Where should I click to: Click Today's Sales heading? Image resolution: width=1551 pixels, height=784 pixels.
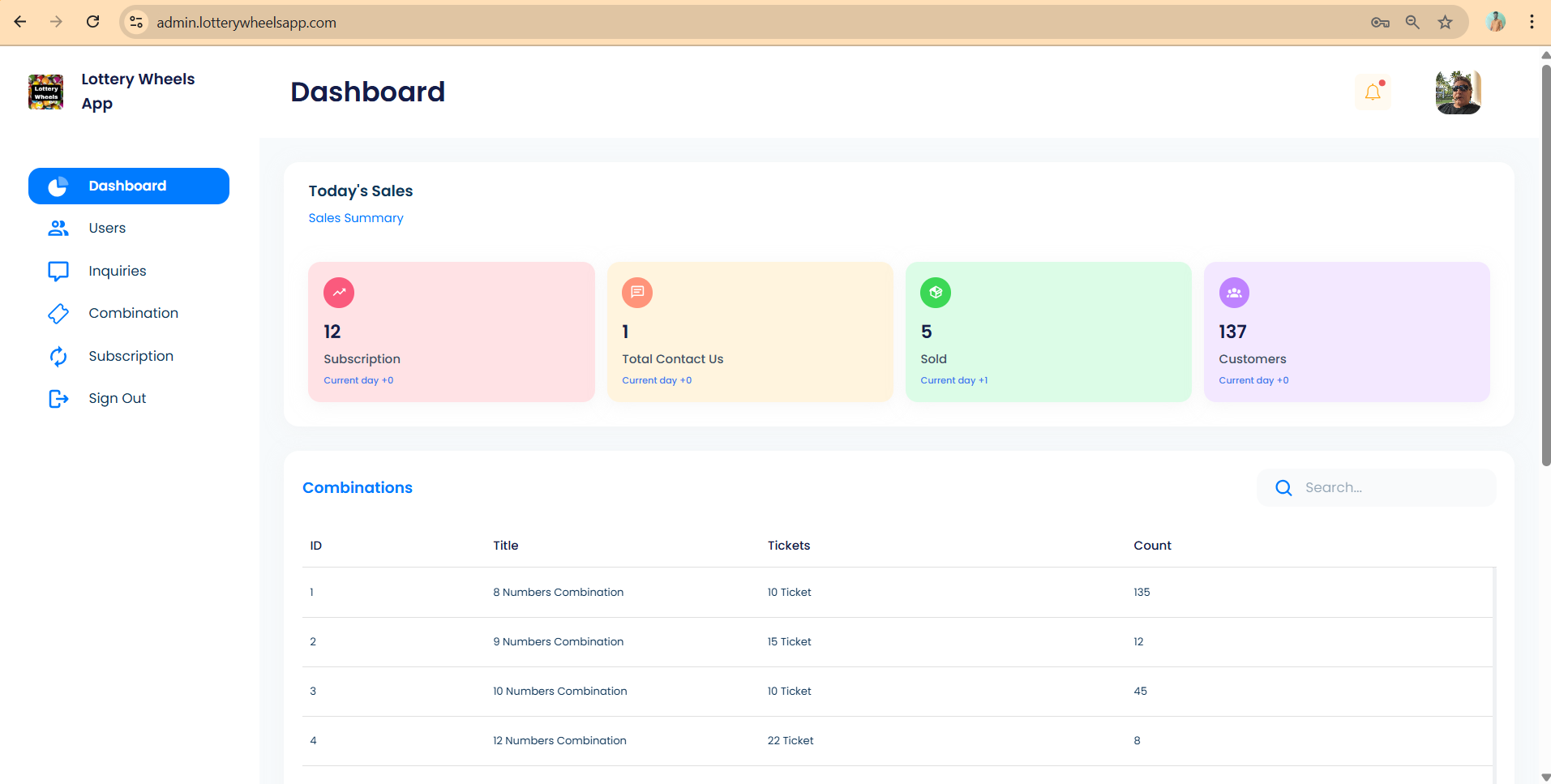(x=361, y=191)
